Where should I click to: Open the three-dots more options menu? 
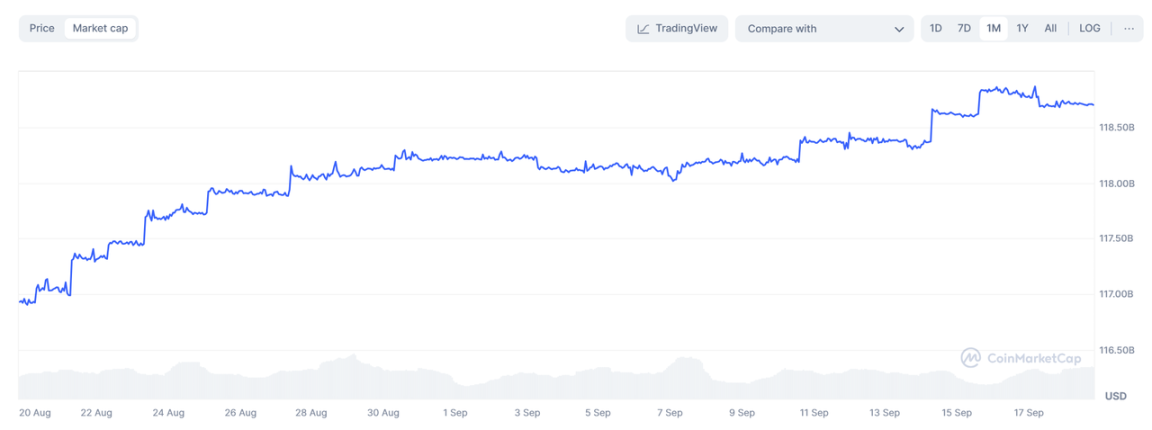point(1128,29)
